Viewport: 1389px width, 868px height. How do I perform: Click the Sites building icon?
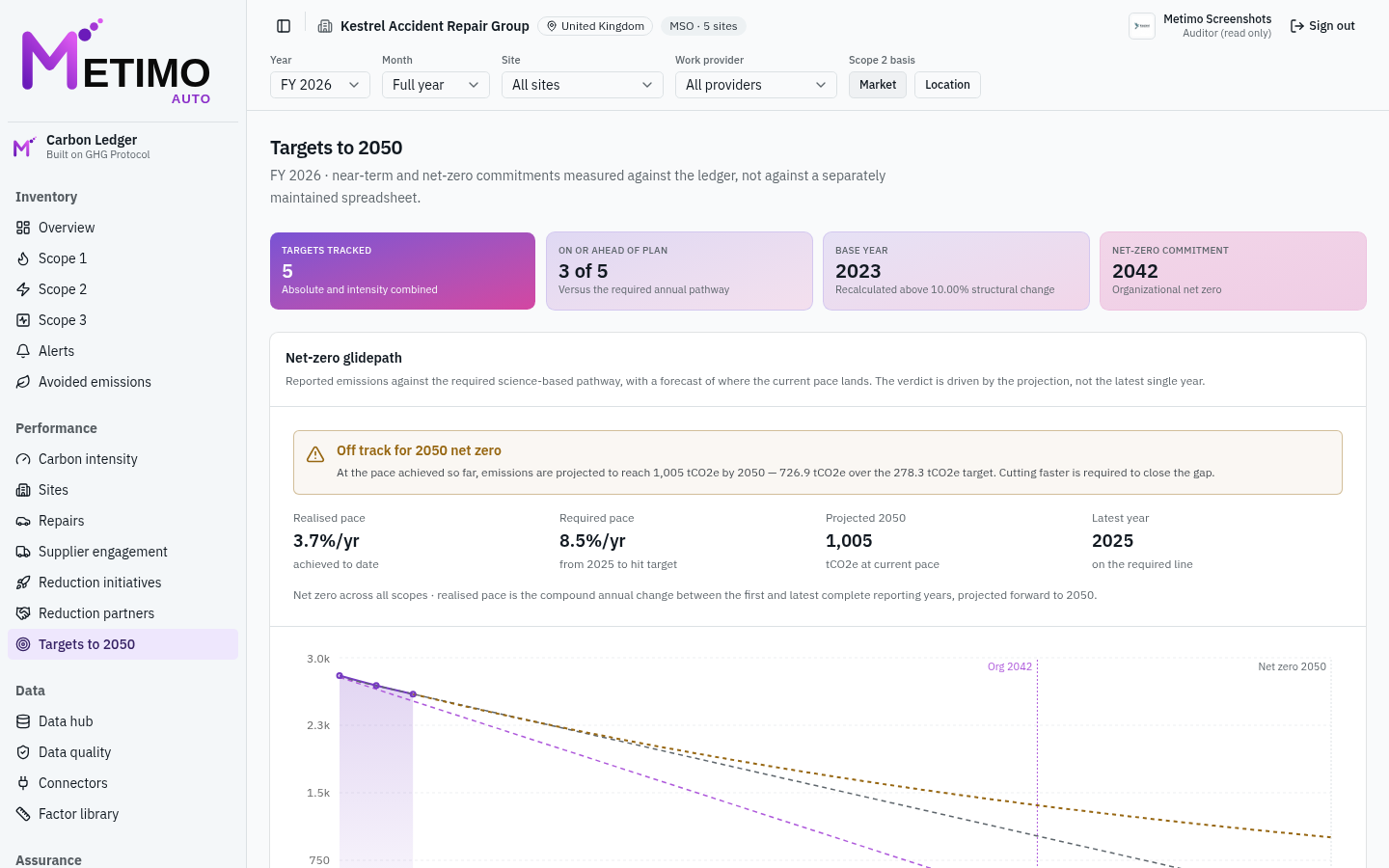23,490
